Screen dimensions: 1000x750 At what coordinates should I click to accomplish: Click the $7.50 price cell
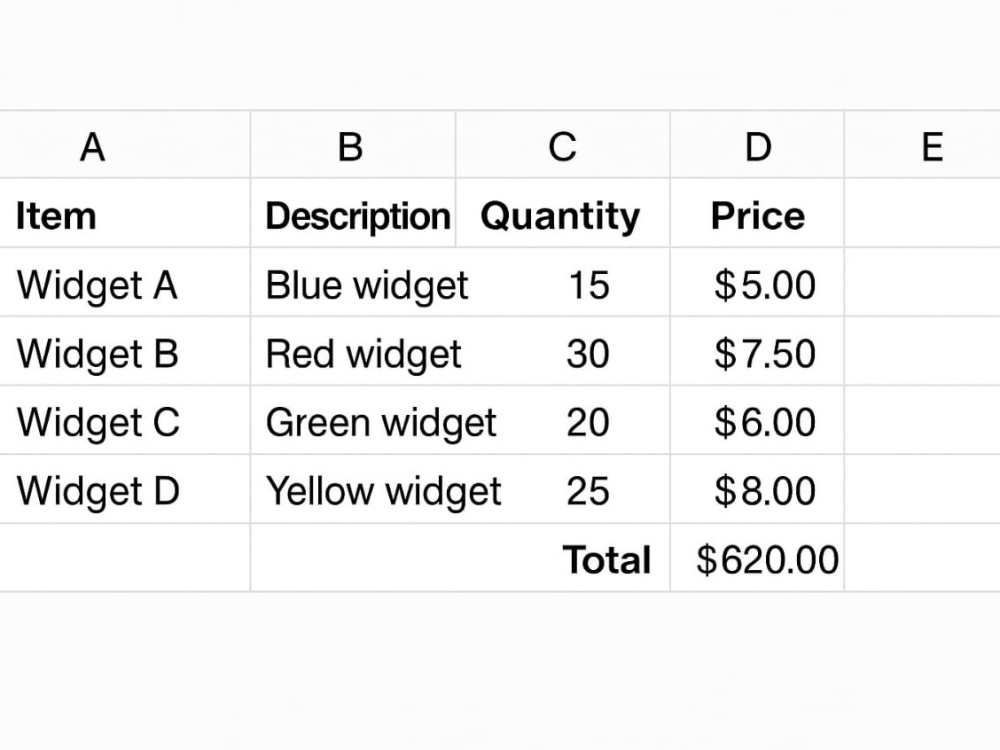coord(757,351)
